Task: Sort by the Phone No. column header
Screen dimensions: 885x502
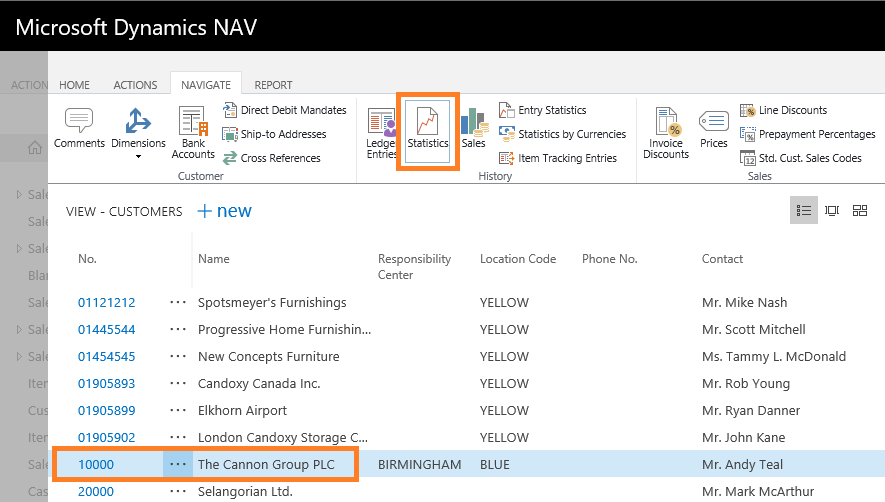Action: [610, 259]
